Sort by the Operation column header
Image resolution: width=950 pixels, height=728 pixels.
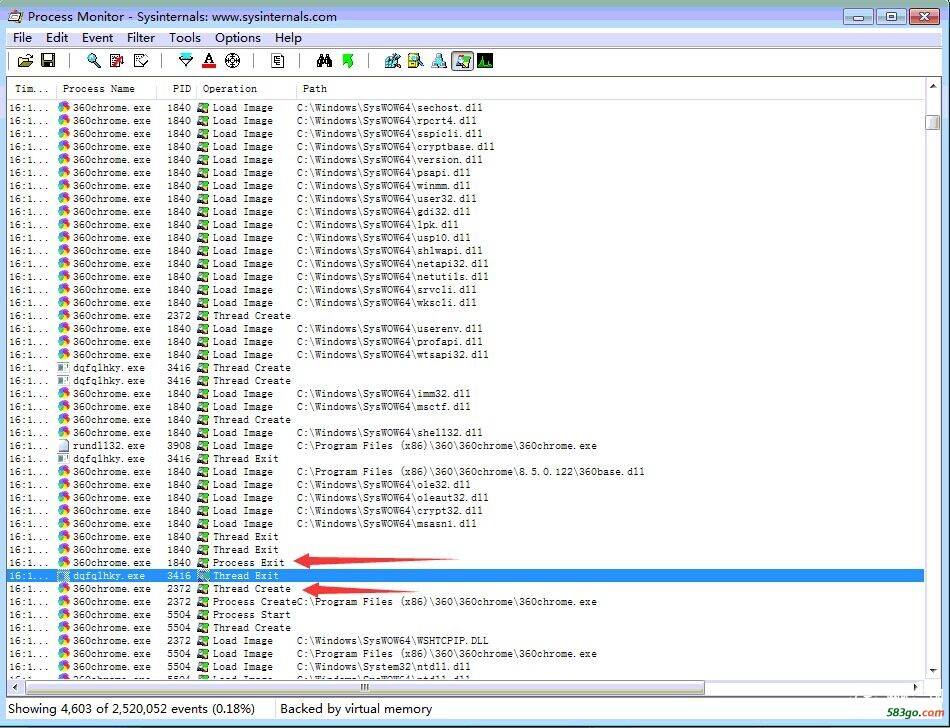246,88
